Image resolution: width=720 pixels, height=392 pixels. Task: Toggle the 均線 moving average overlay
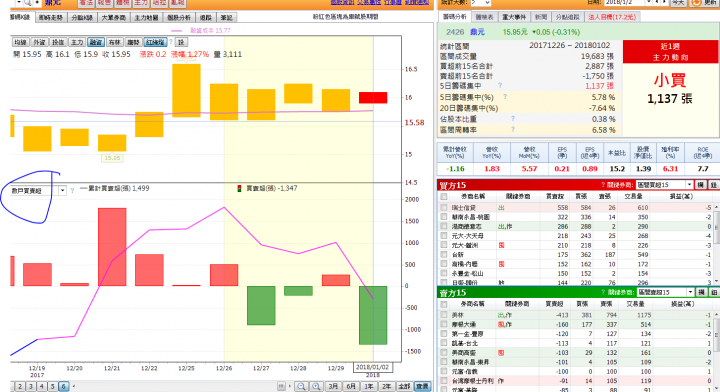tap(20, 42)
